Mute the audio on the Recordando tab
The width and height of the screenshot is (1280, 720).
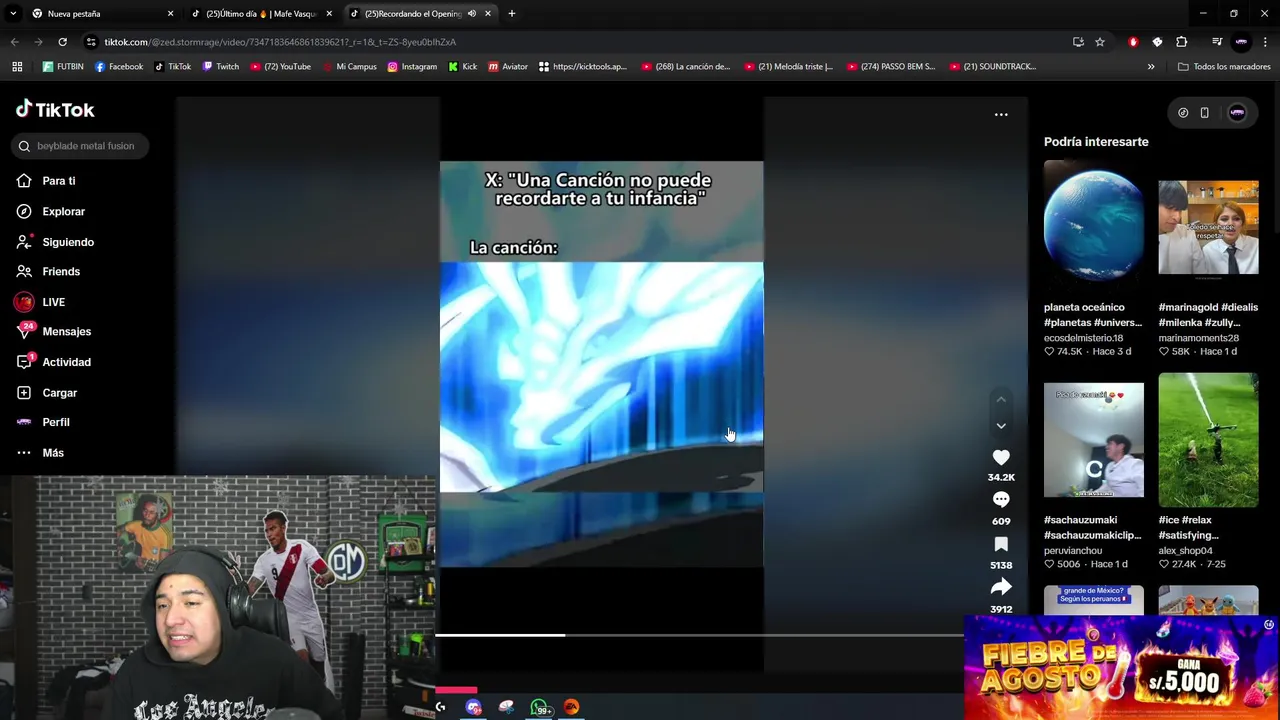point(472,14)
